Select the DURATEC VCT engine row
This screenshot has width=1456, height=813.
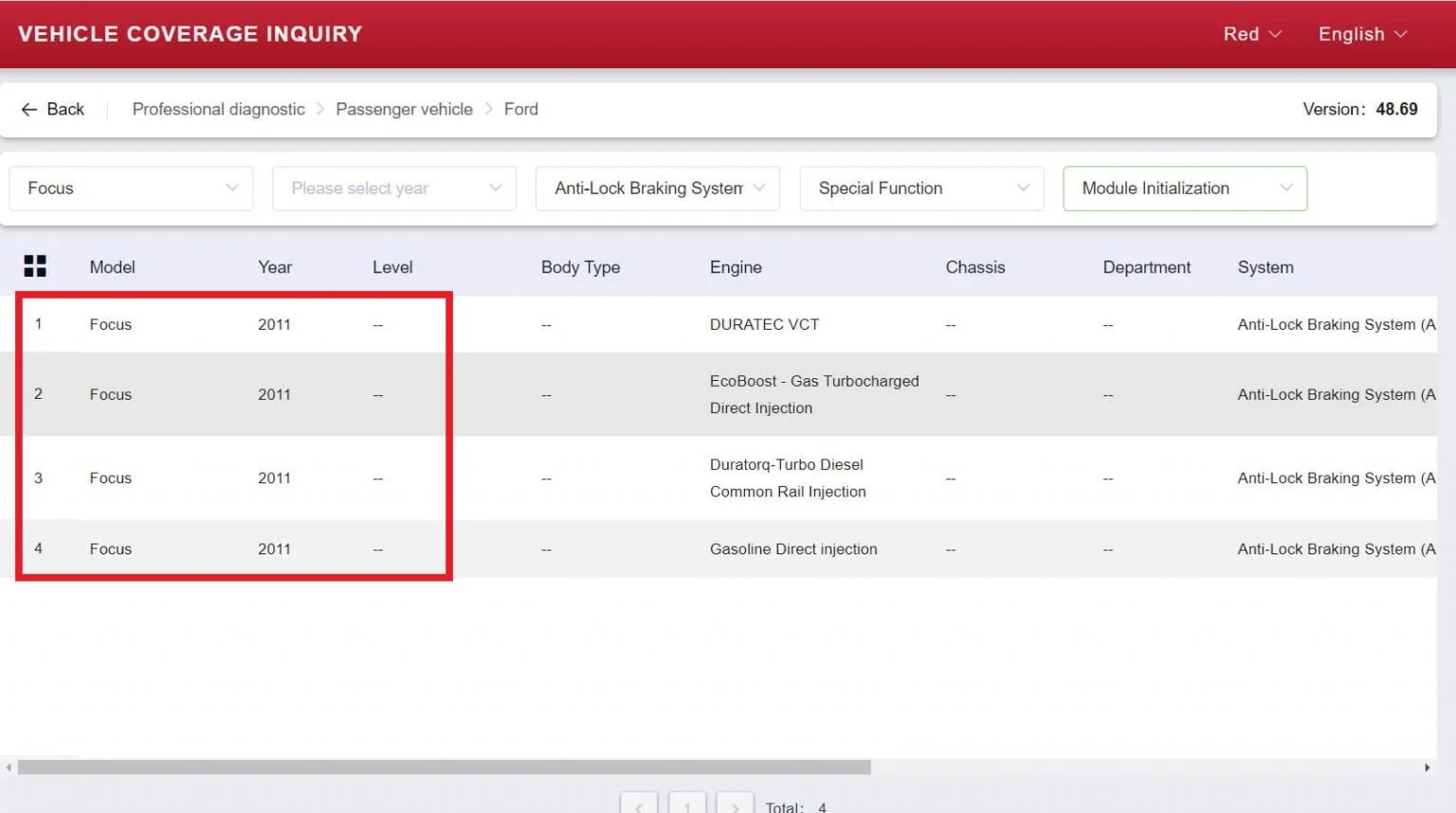tap(764, 324)
